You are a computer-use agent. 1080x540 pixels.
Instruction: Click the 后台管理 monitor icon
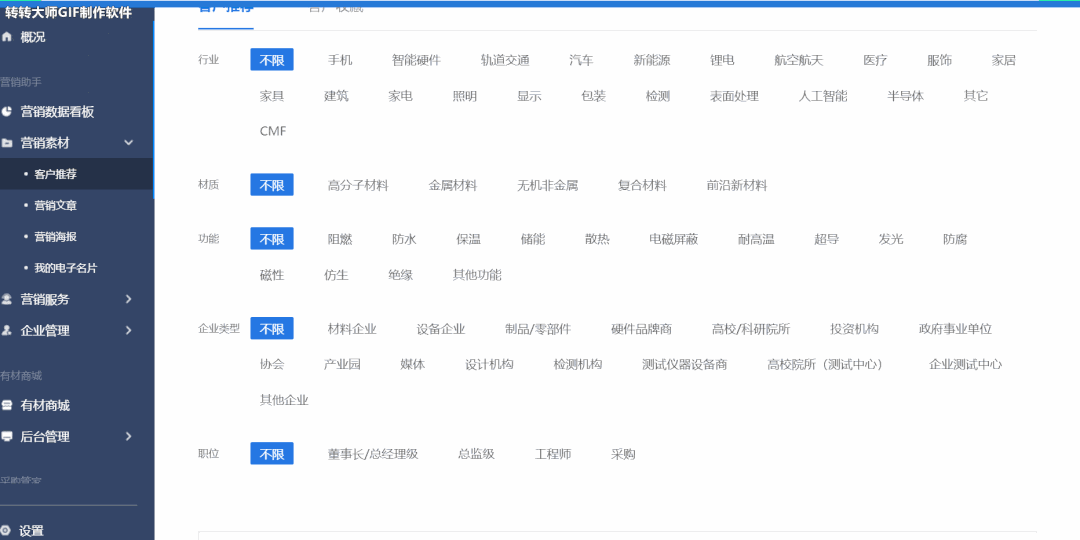point(6,436)
